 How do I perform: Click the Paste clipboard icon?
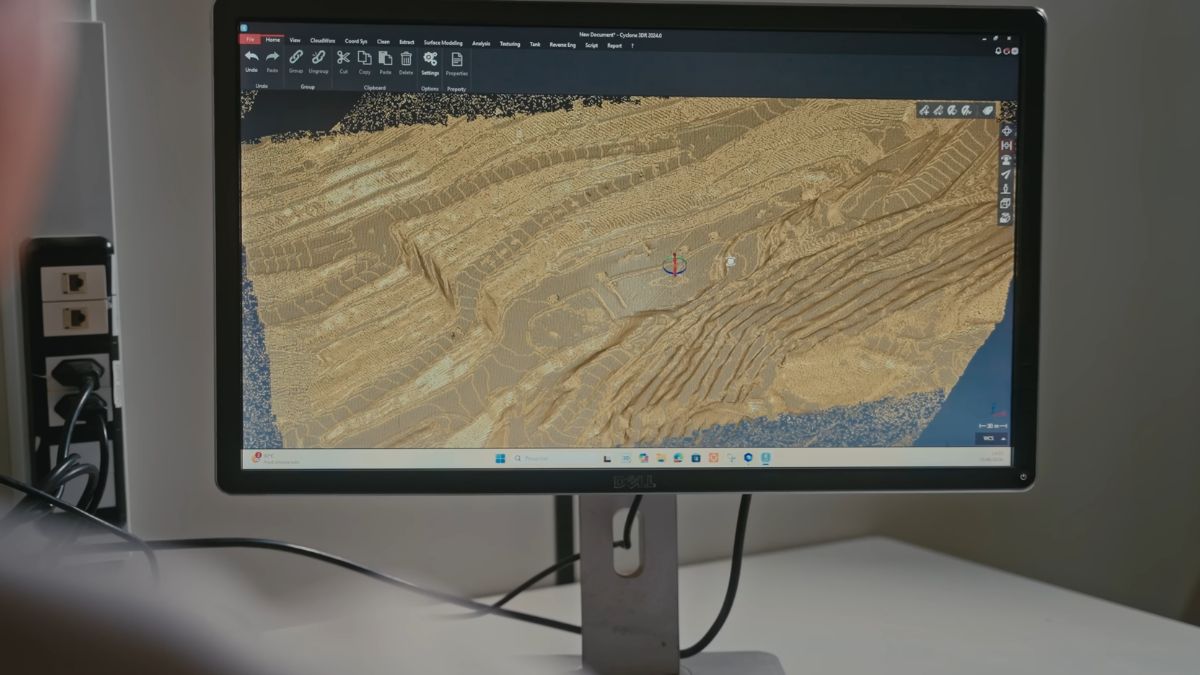point(385,58)
